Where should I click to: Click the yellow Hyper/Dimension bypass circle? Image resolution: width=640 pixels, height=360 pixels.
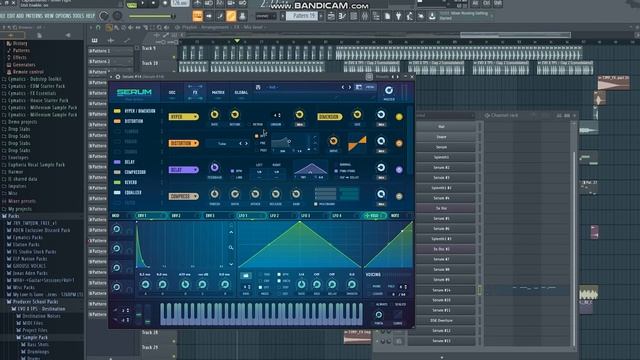(399, 117)
